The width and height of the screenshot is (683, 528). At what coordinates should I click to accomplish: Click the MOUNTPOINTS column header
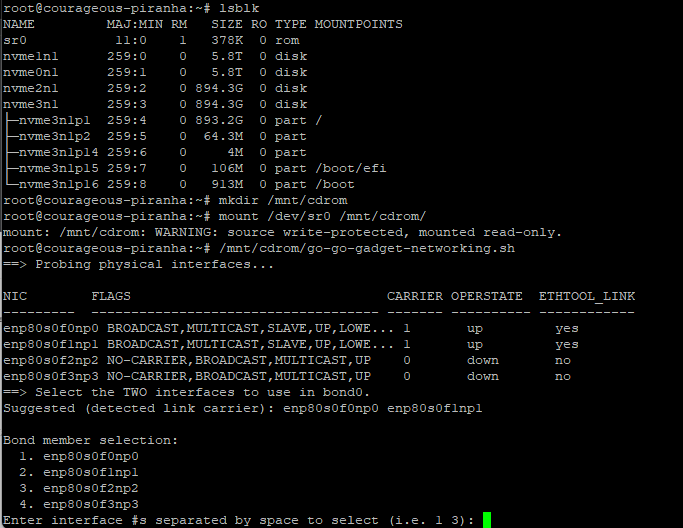tap(358, 24)
